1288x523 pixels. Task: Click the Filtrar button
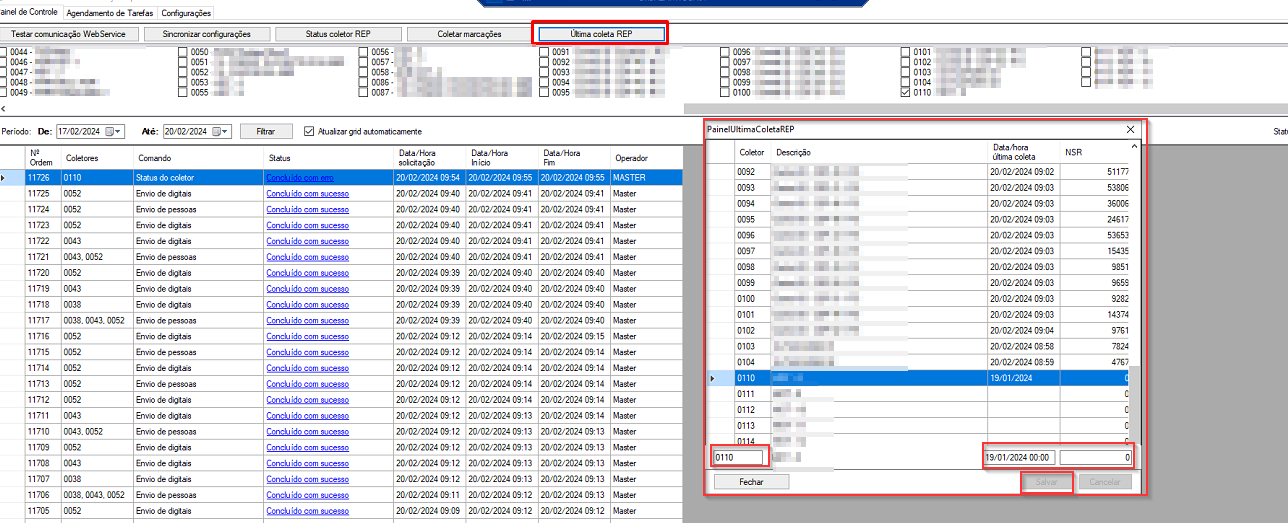[265, 131]
